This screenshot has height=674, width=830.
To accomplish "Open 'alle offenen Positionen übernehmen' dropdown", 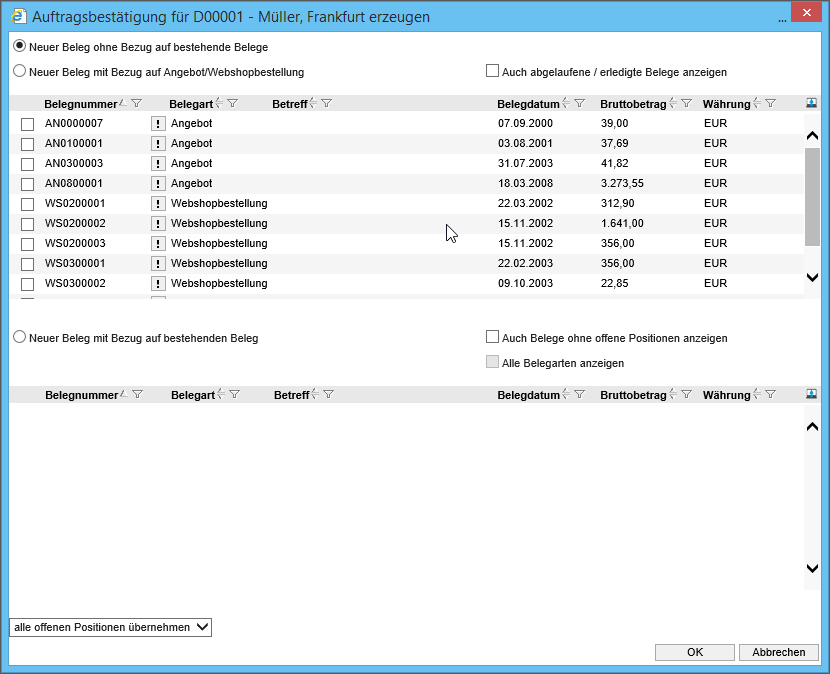I will [111, 627].
